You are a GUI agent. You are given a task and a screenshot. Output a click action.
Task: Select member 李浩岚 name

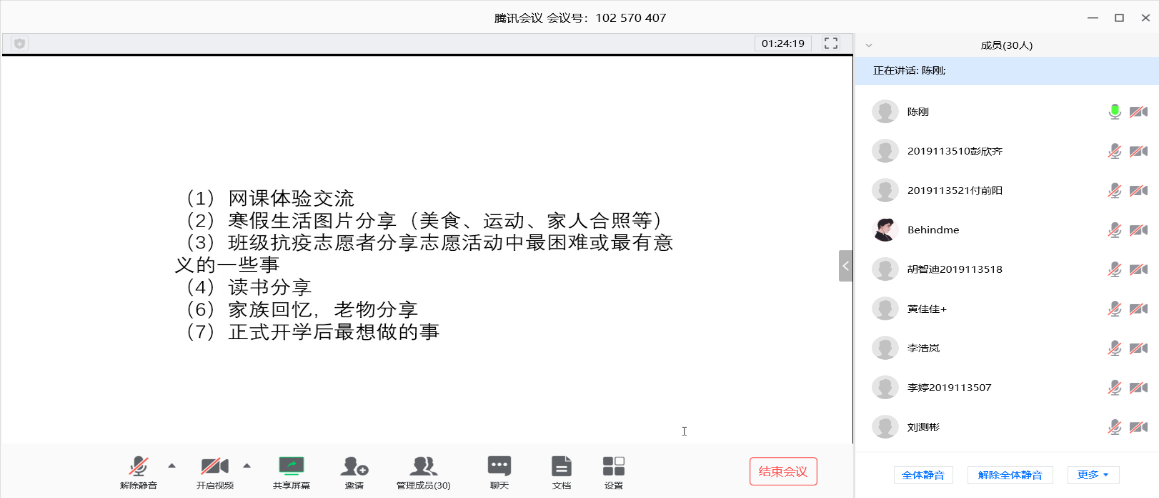point(923,348)
